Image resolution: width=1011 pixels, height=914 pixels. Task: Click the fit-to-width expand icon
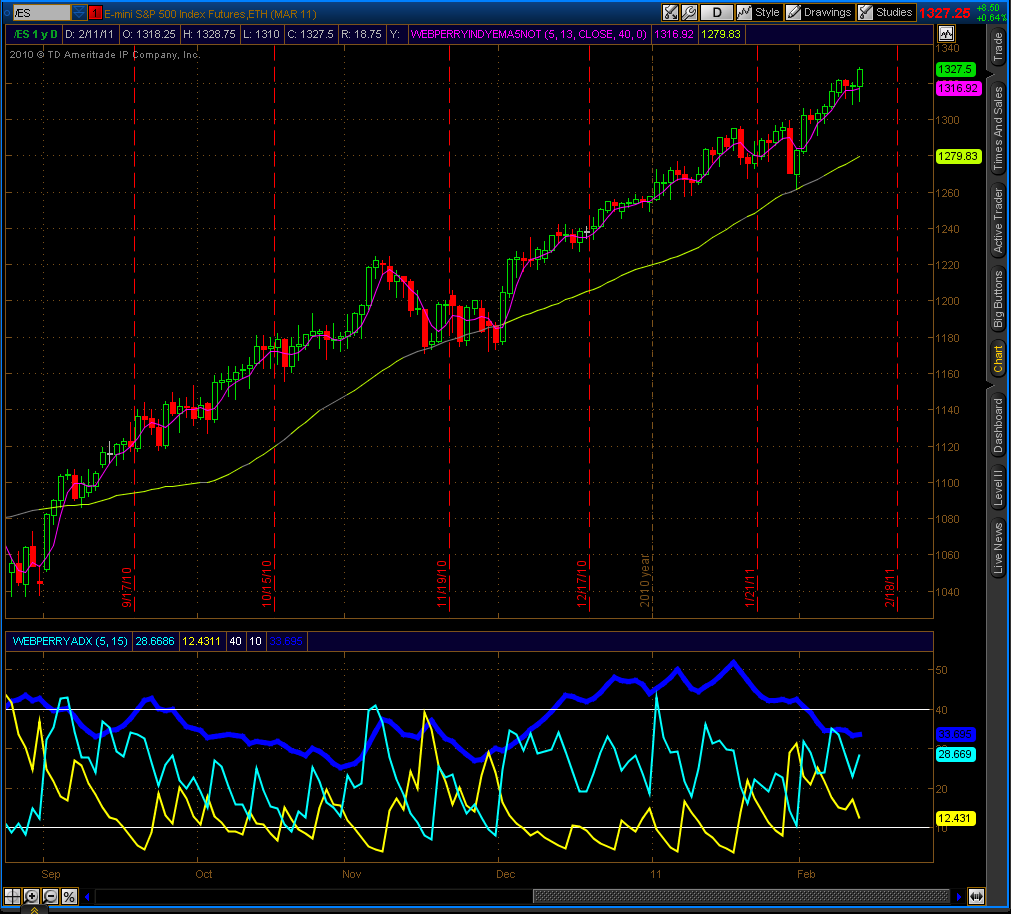pyautogui.click(x=977, y=896)
